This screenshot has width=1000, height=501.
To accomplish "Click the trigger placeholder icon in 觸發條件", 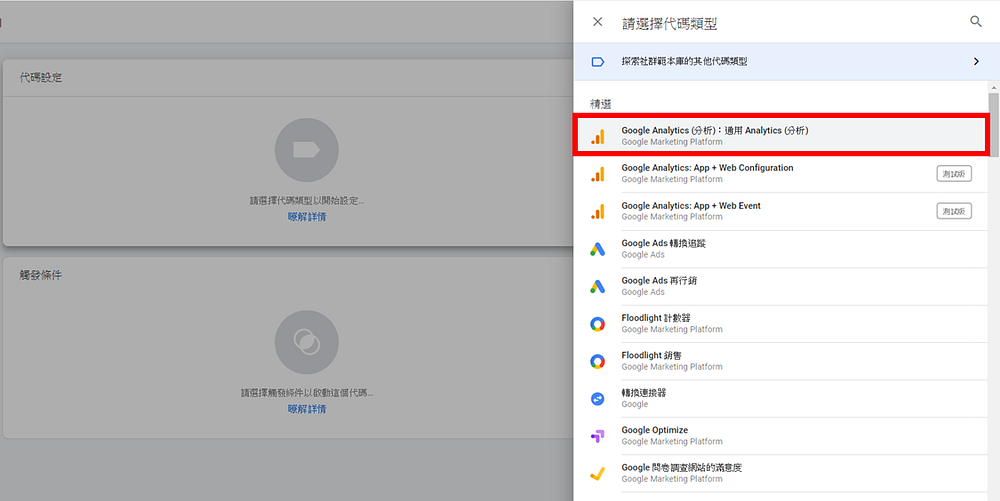I will (x=307, y=342).
